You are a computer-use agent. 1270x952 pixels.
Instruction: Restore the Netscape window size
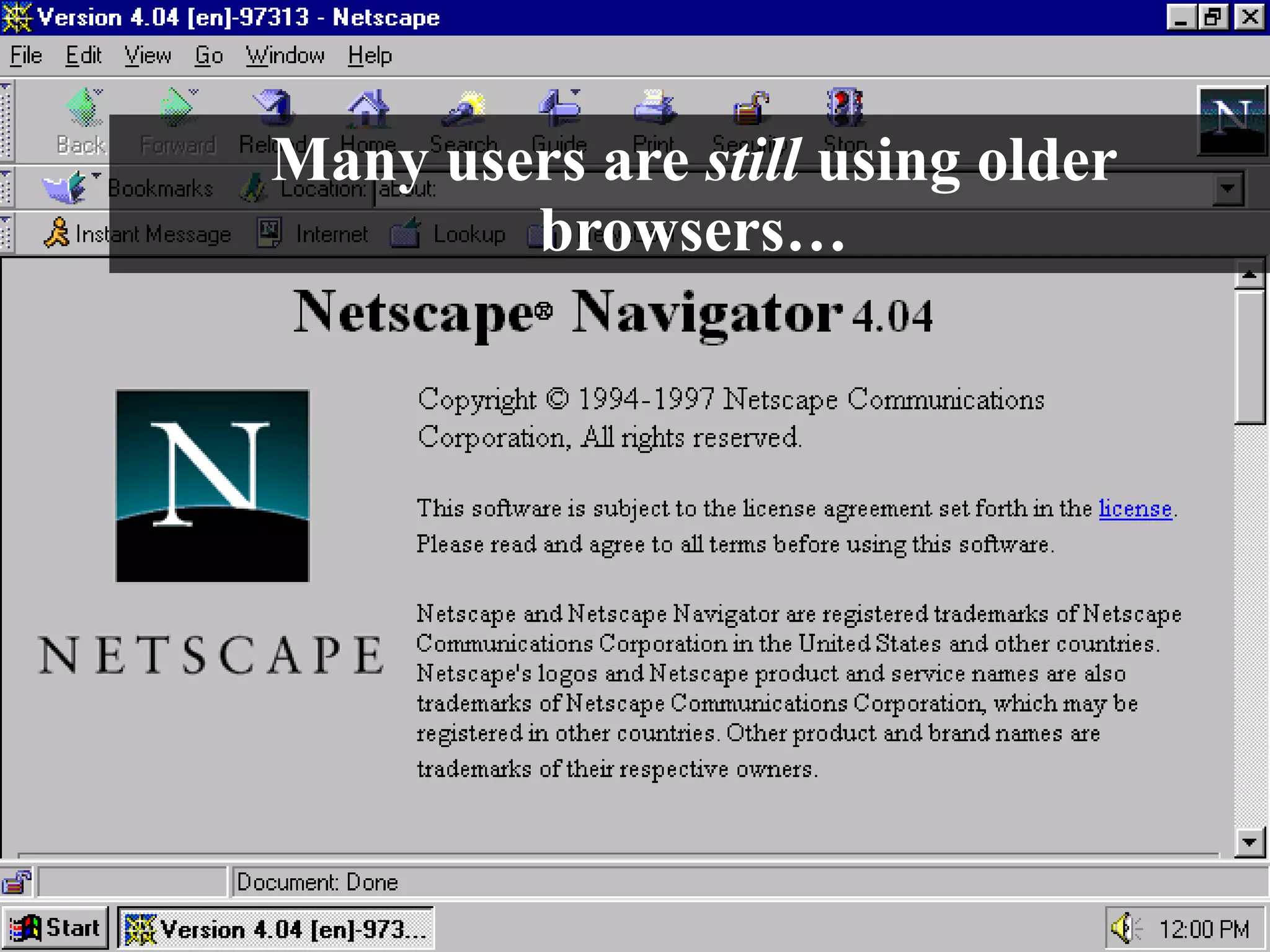(1213, 17)
